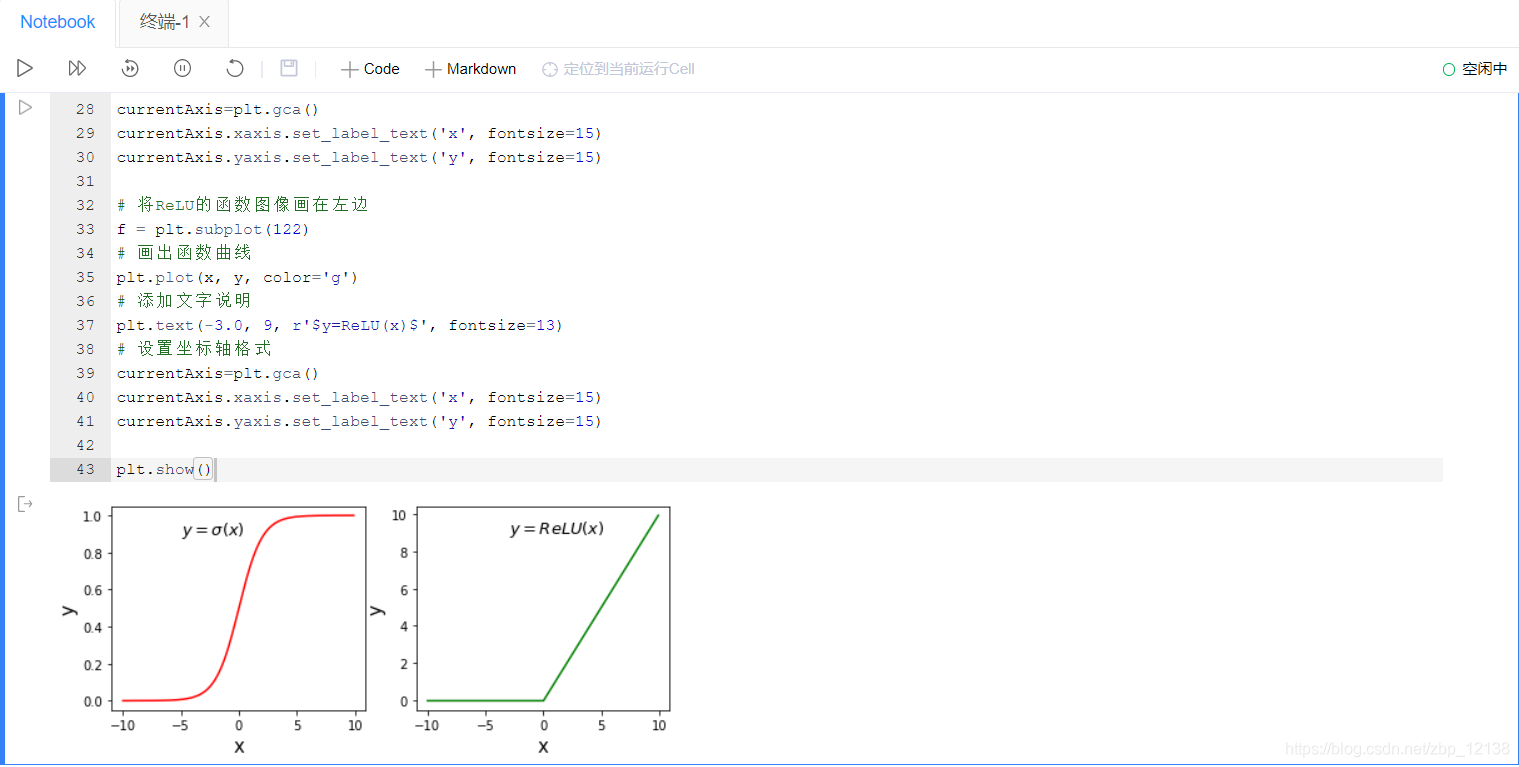
Task: Click line 41 yaxis.set_label_text code
Action: [360, 421]
